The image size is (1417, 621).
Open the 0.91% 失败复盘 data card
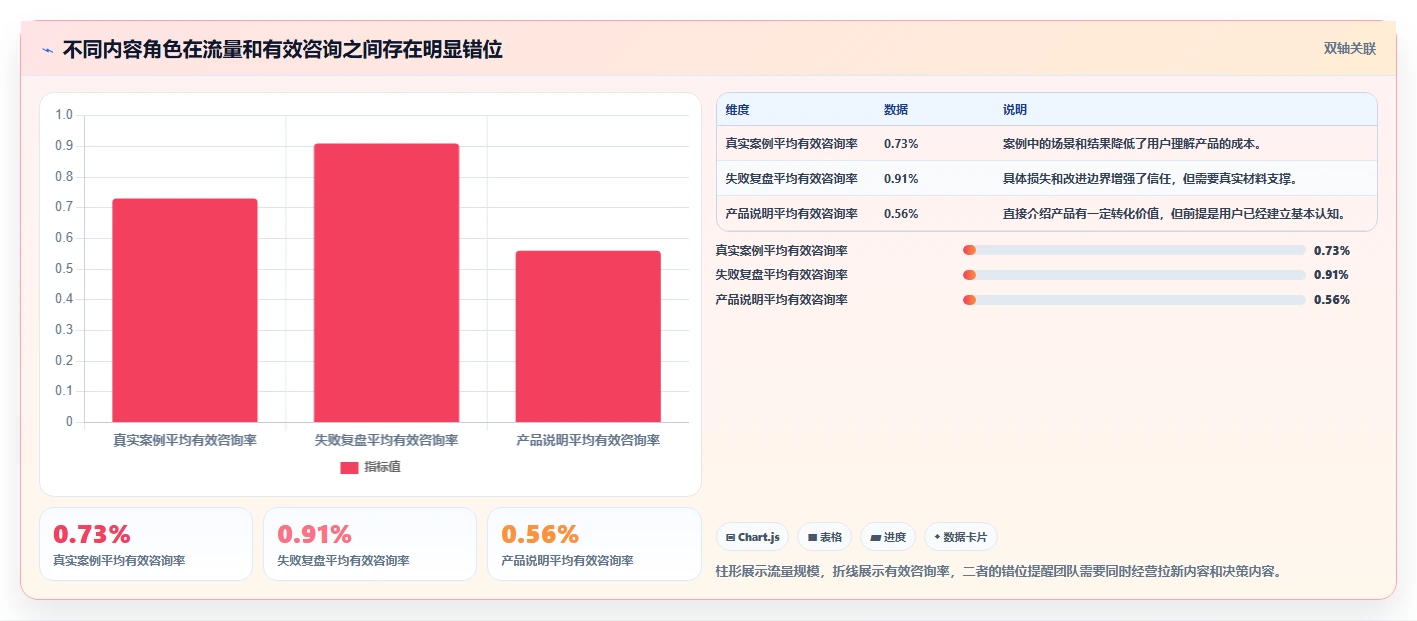370,544
